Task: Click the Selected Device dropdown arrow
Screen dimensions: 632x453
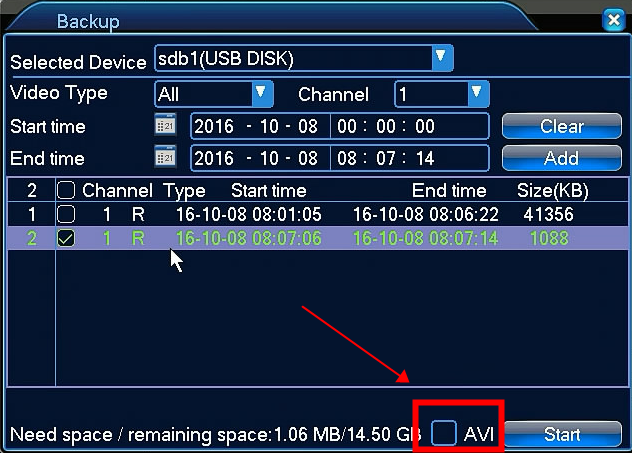Action: pyautogui.click(x=442, y=58)
